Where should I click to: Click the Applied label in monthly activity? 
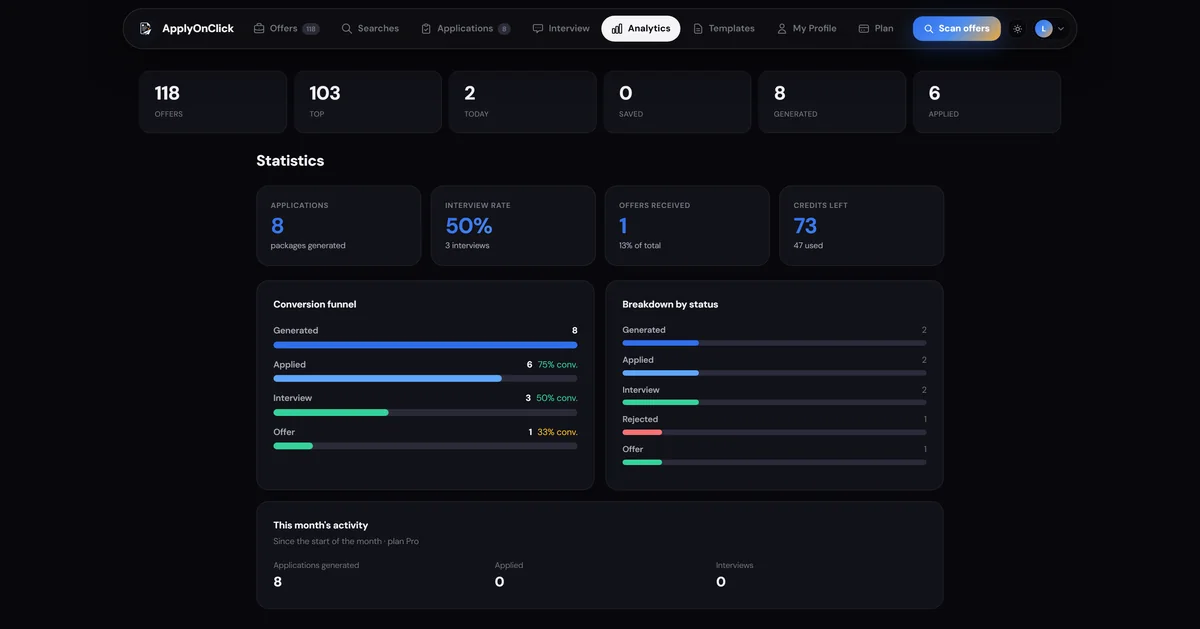(509, 565)
